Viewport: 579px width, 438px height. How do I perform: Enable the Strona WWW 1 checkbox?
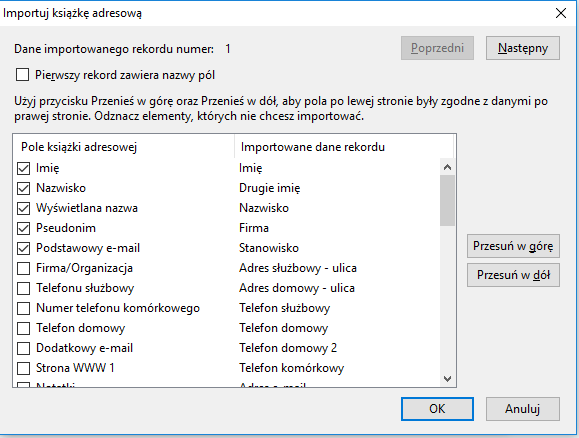coord(24,368)
